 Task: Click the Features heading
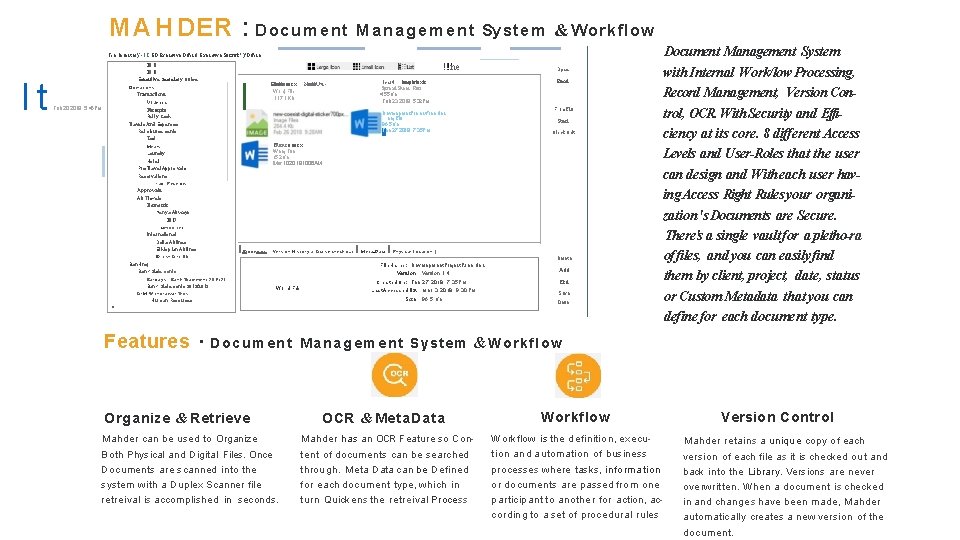(147, 341)
